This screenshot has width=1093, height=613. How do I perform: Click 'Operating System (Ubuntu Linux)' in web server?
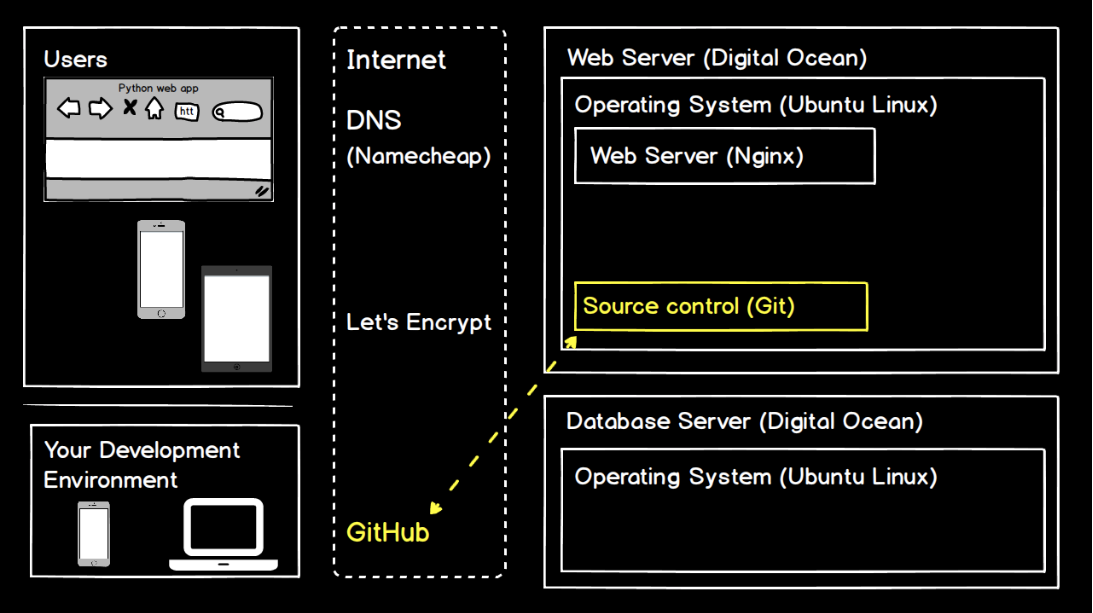point(756,105)
